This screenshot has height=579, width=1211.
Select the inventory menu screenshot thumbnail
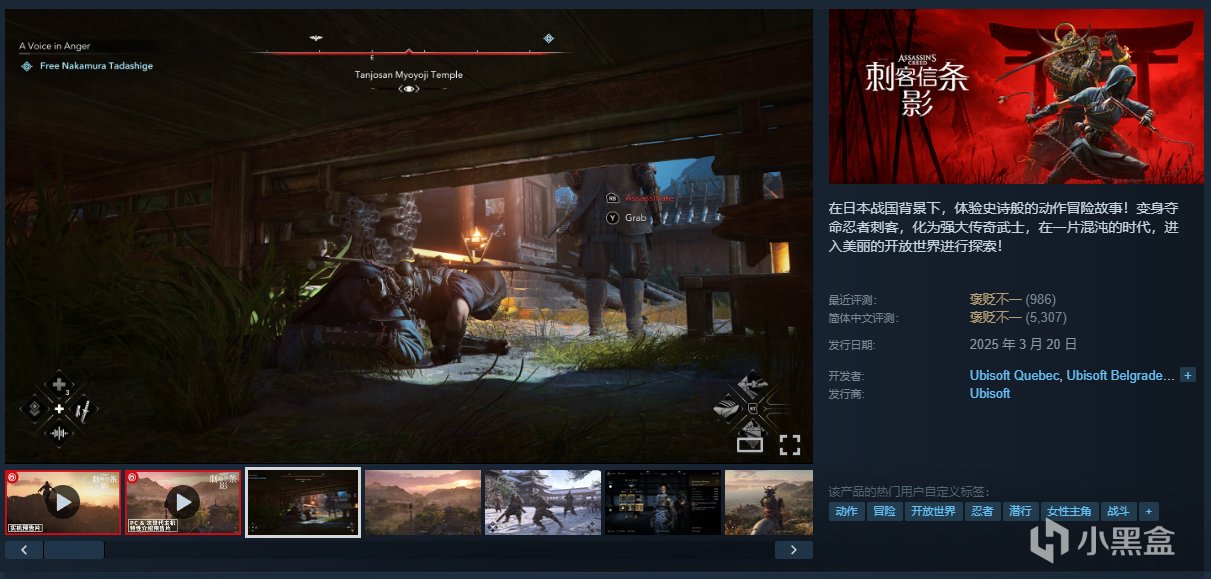[x=663, y=502]
